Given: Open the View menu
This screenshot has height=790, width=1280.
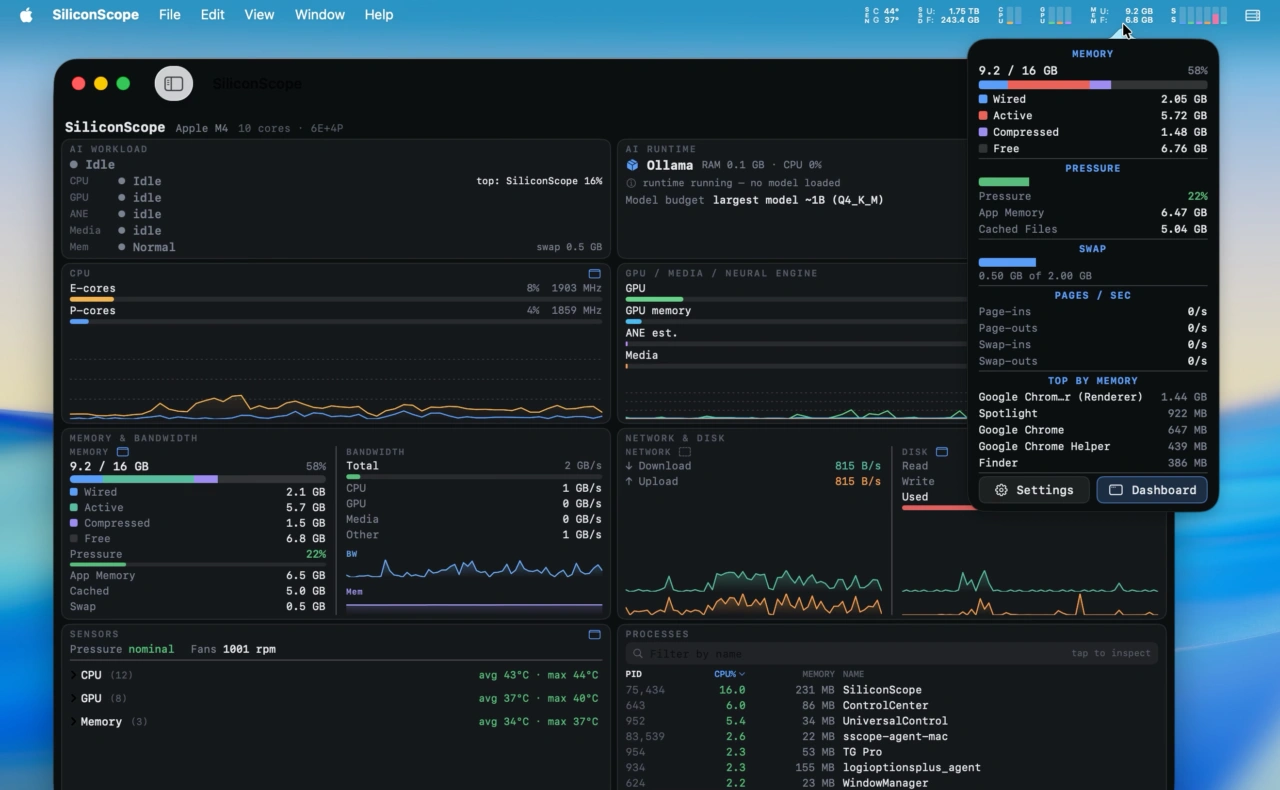Looking at the screenshot, I should pos(259,15).
